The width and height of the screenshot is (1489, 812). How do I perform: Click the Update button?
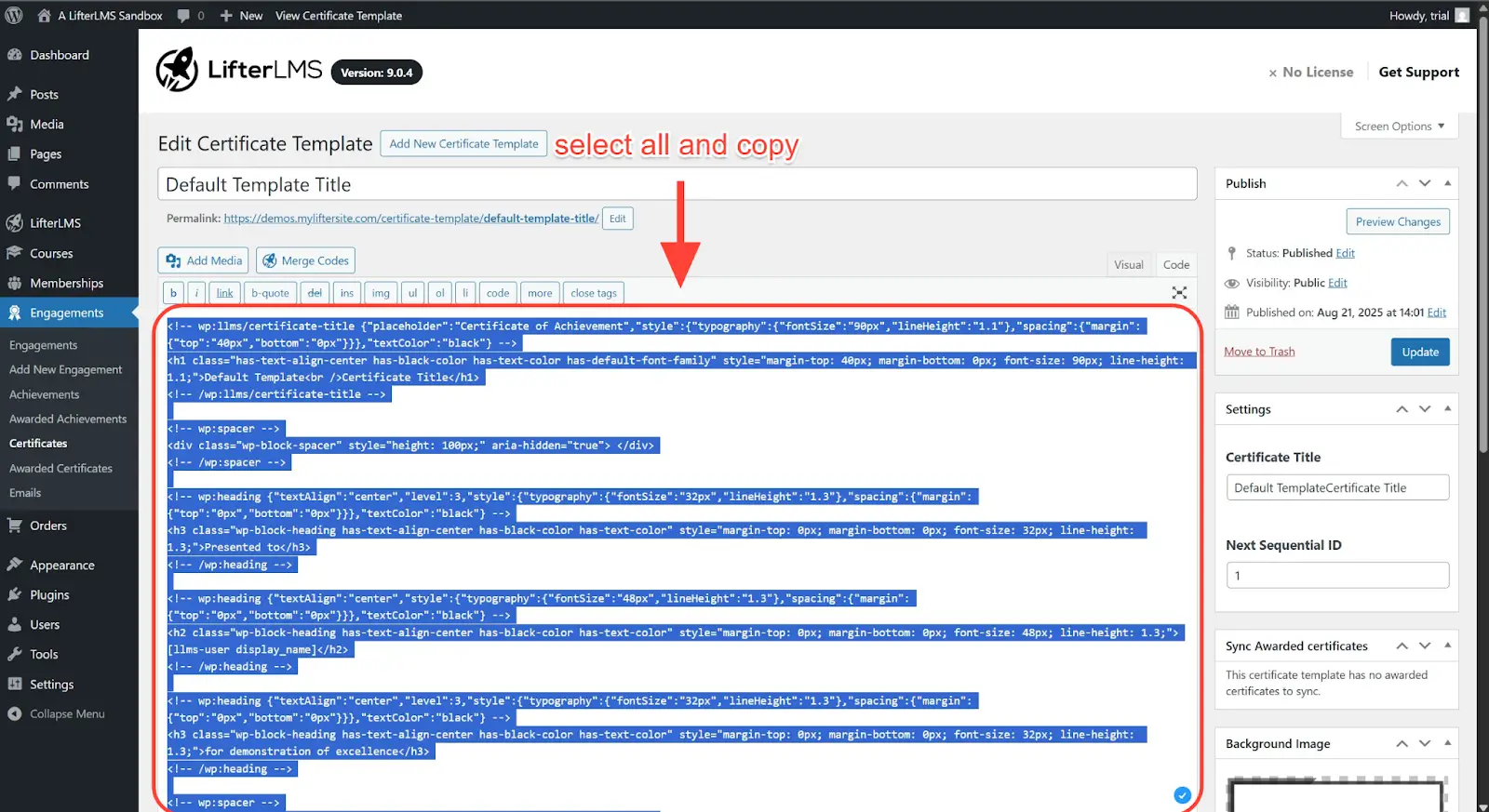coord(1420,352)
